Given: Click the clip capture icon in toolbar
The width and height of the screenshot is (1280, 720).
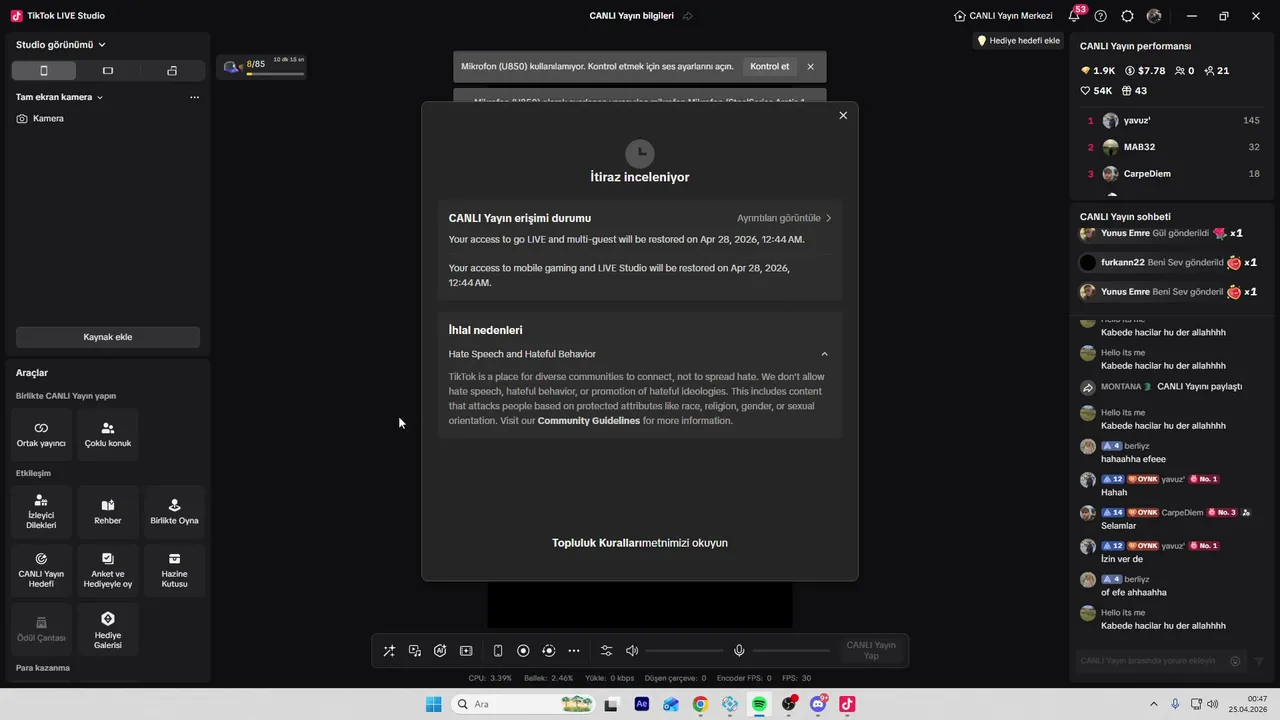Looking at the screenshot, I should click(x=466, y=651).
